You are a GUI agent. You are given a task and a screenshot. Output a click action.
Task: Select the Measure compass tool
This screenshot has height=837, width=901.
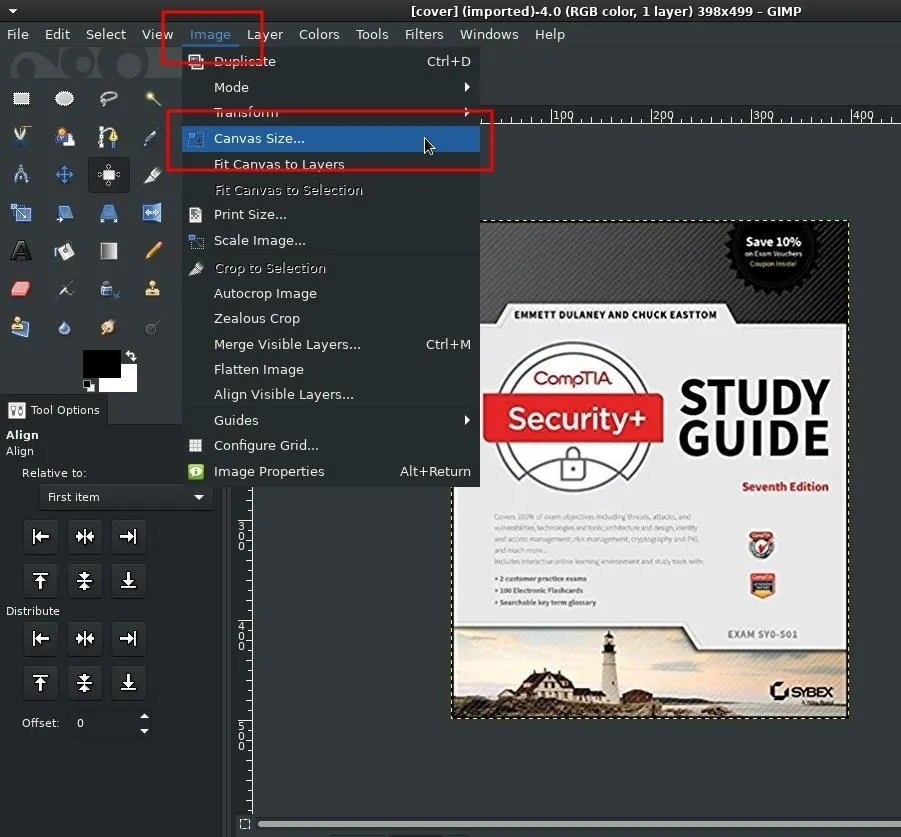click(x=21, y=175)
